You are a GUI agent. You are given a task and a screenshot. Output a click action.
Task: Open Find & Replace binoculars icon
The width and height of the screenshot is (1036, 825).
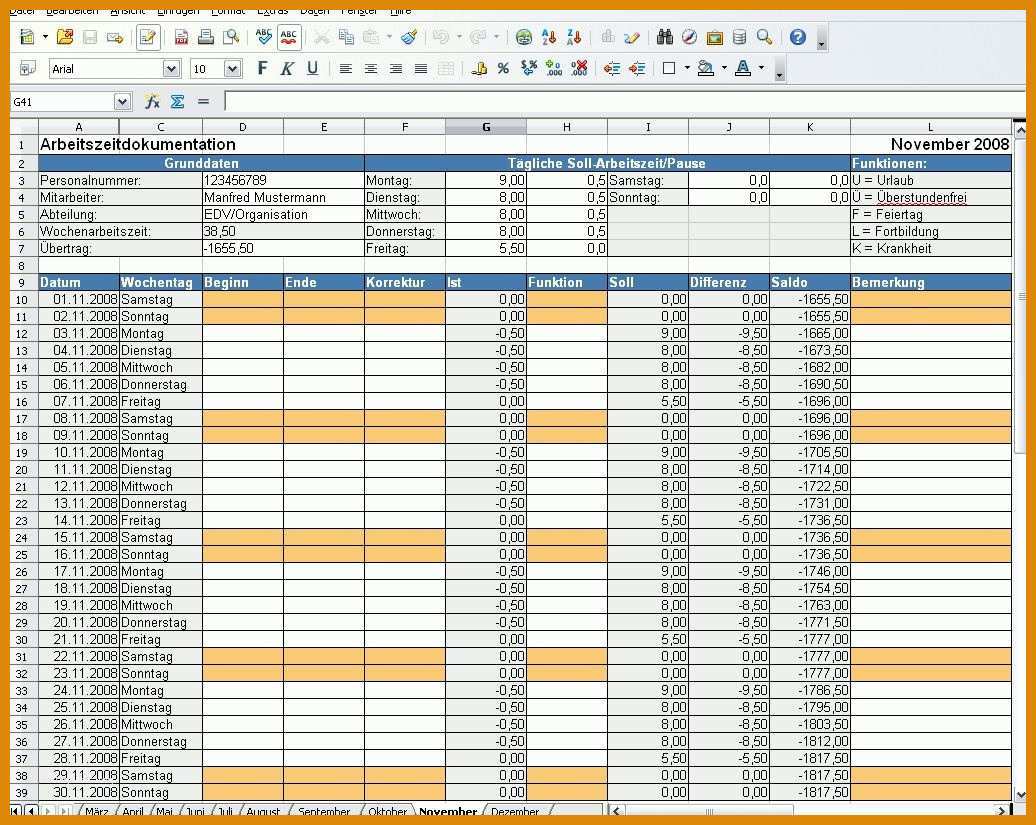tap(665, 38)
